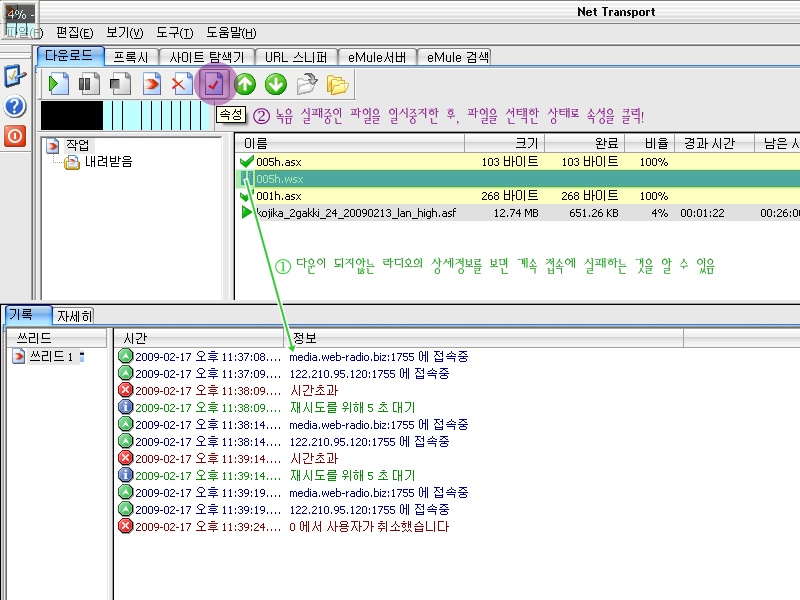Switch to the eMule서버 tab
The image size is (800, 600).
(377, 57)
